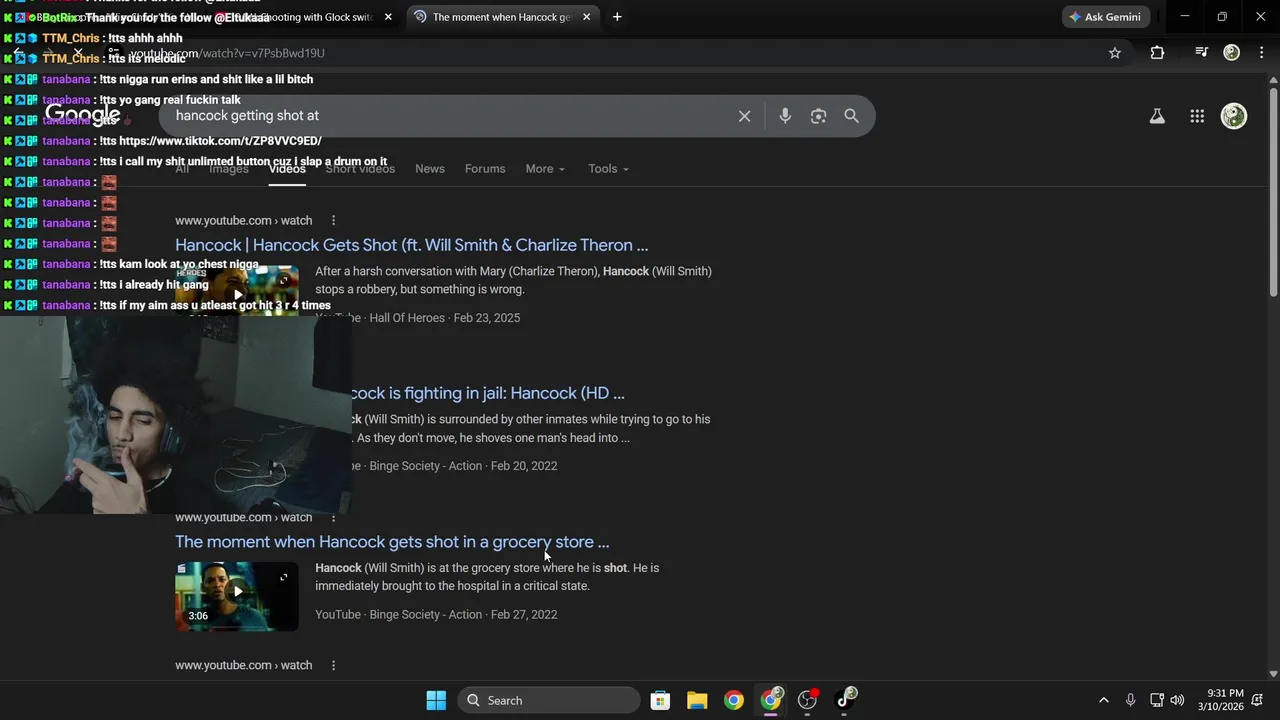The image size is (1280, 720).
Task: Open TikTok app from the taskbar
Action: pos(845,700)
